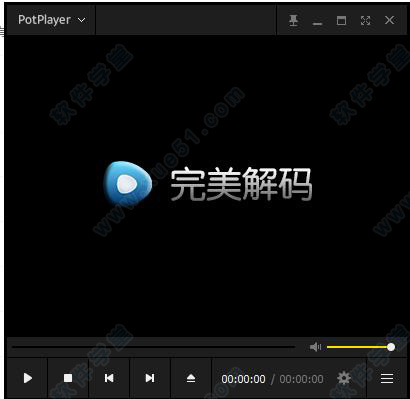Switch to fullscreen mode
The height and width of the screenshot is (399, 410).
point(366,21)
